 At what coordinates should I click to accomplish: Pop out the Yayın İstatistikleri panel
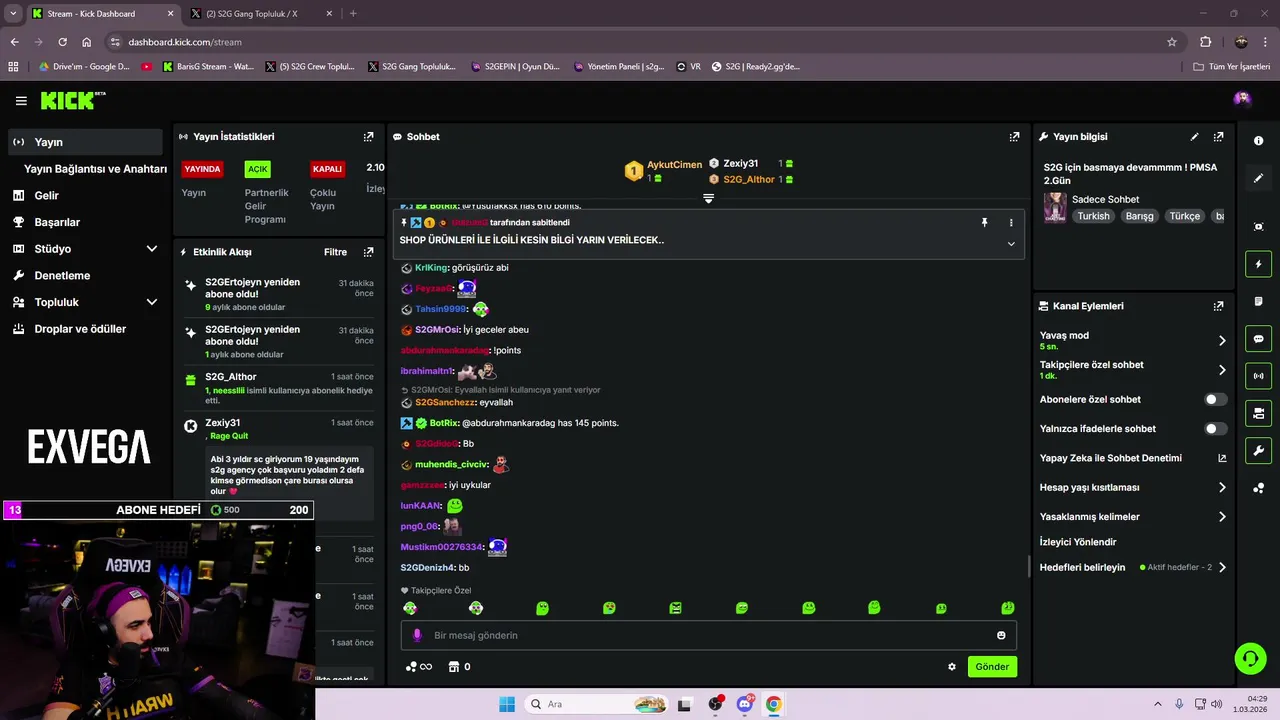tap(368, 137)
